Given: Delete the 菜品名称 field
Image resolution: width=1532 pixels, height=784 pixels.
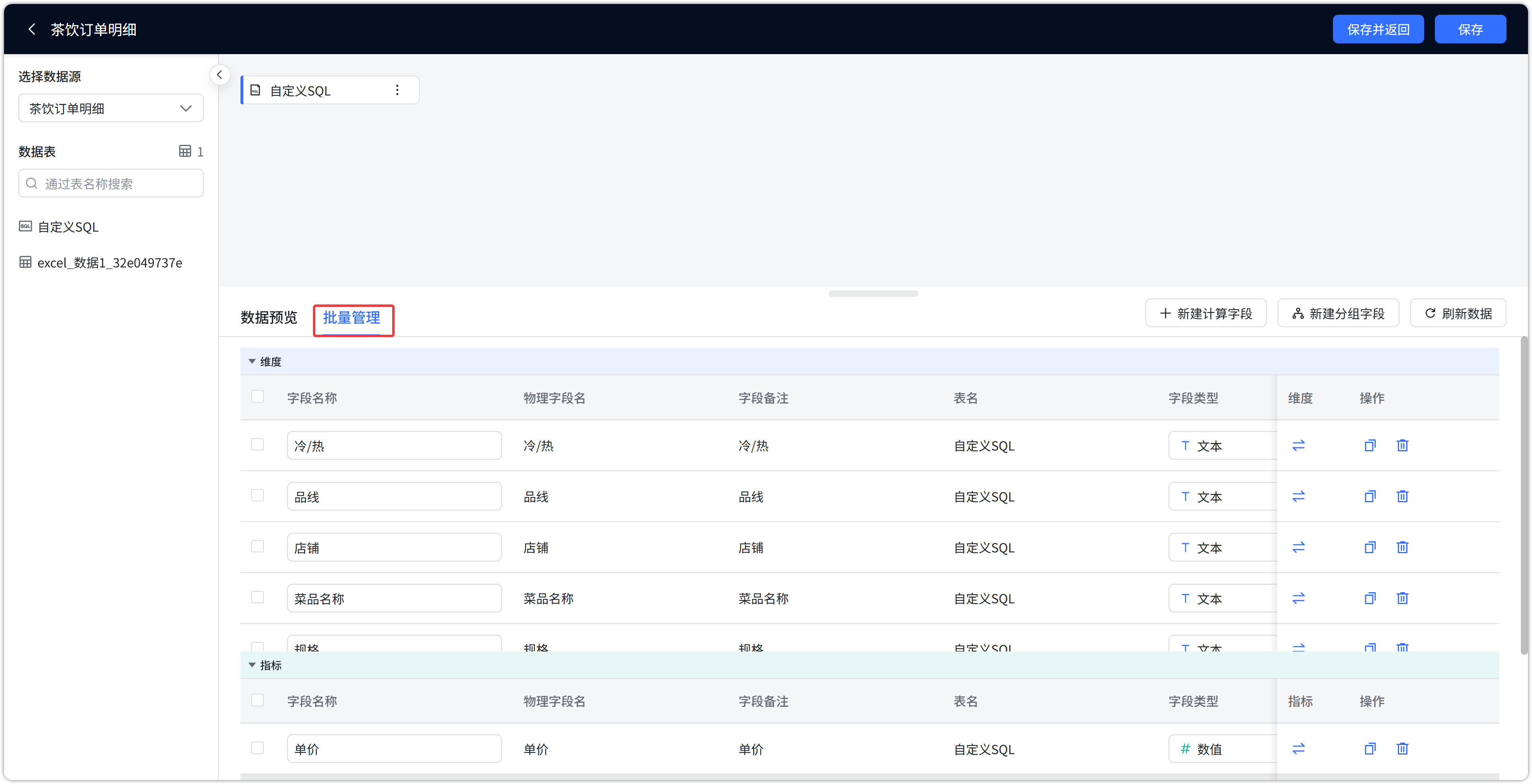Looking at the screenshot, I should coord(1402,599).
